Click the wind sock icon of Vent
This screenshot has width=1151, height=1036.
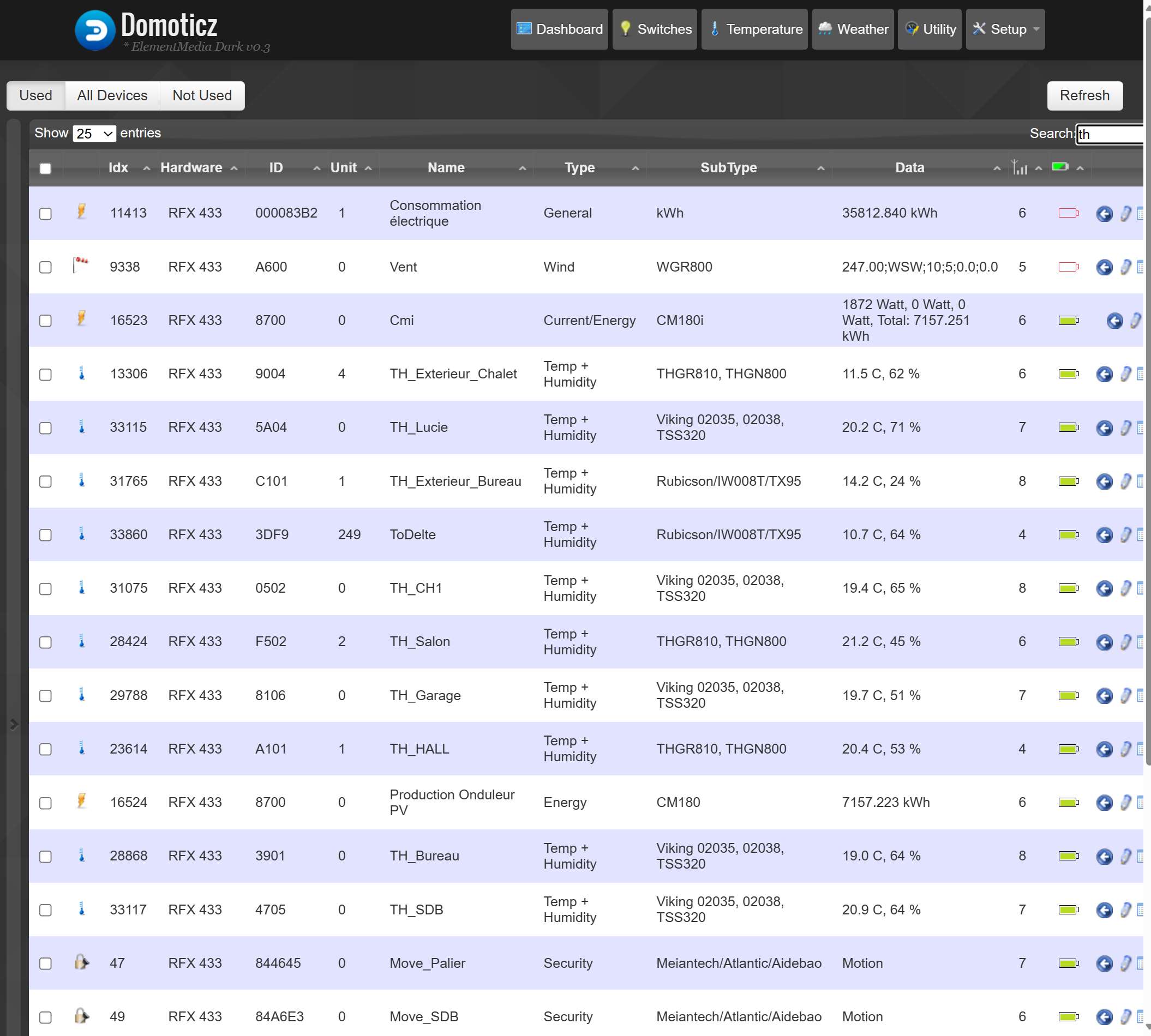[x=81, y=264]
